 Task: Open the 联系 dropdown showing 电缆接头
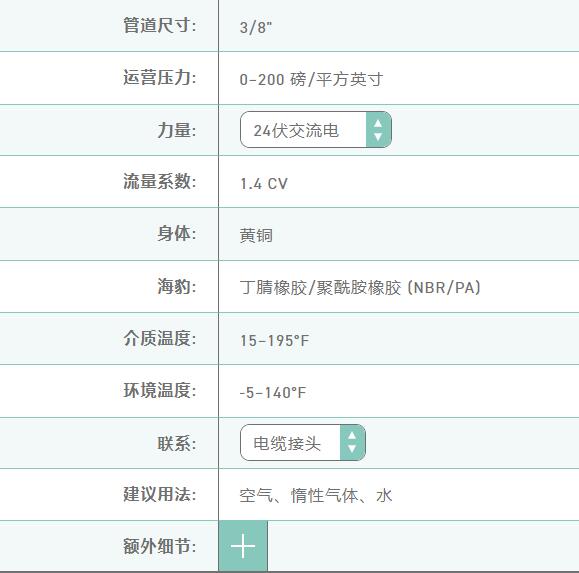coord(303,442)
